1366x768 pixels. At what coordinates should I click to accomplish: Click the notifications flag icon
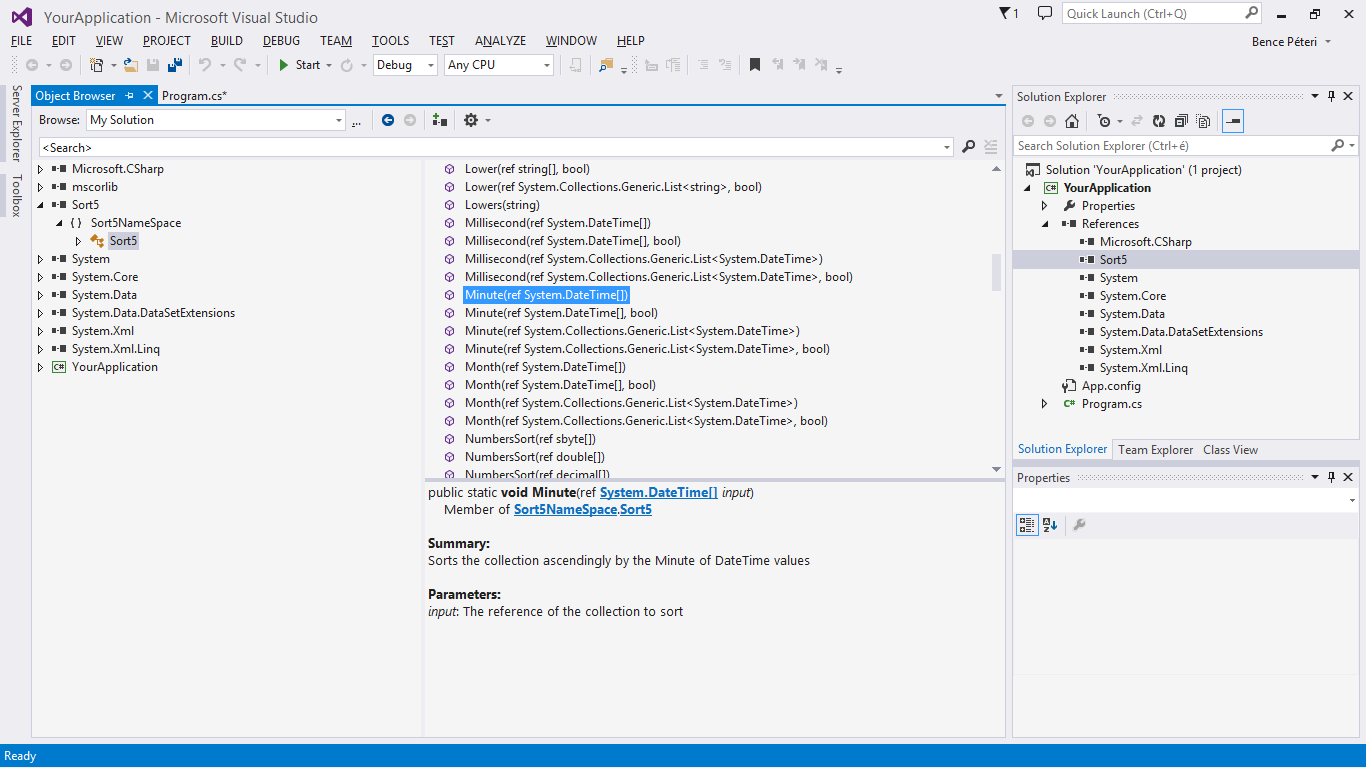tap(1005, 13)
